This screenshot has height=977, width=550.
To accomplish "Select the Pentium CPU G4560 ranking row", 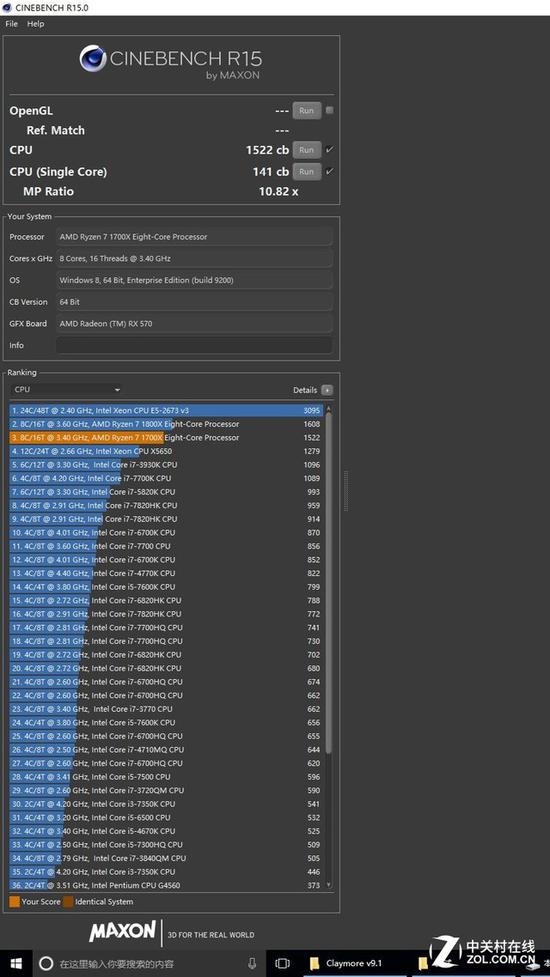I will click(x=166, y=885).
